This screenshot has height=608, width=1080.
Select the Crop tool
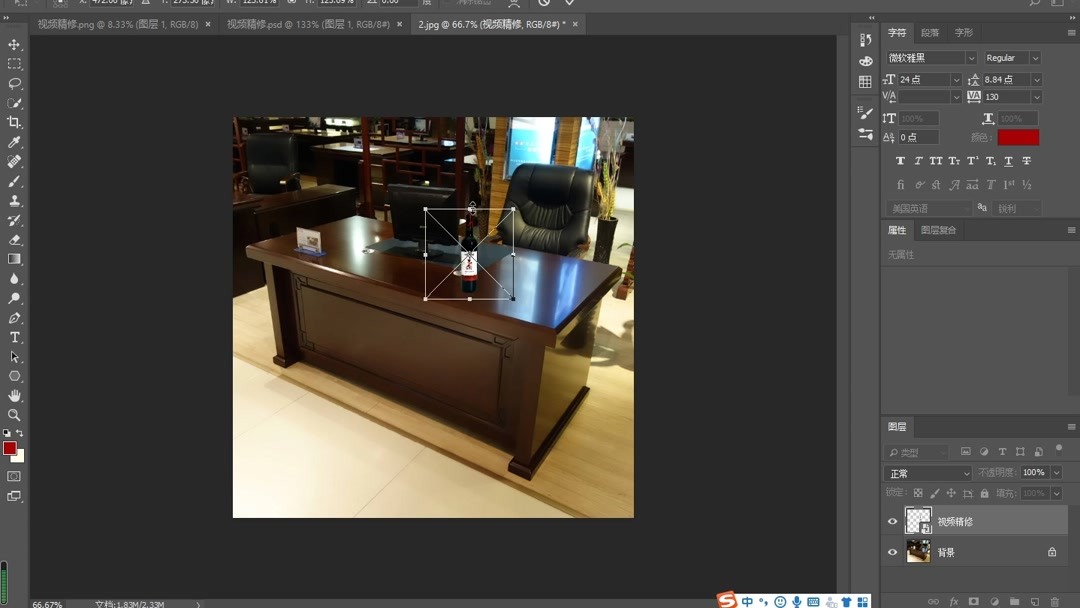(14, 122)
